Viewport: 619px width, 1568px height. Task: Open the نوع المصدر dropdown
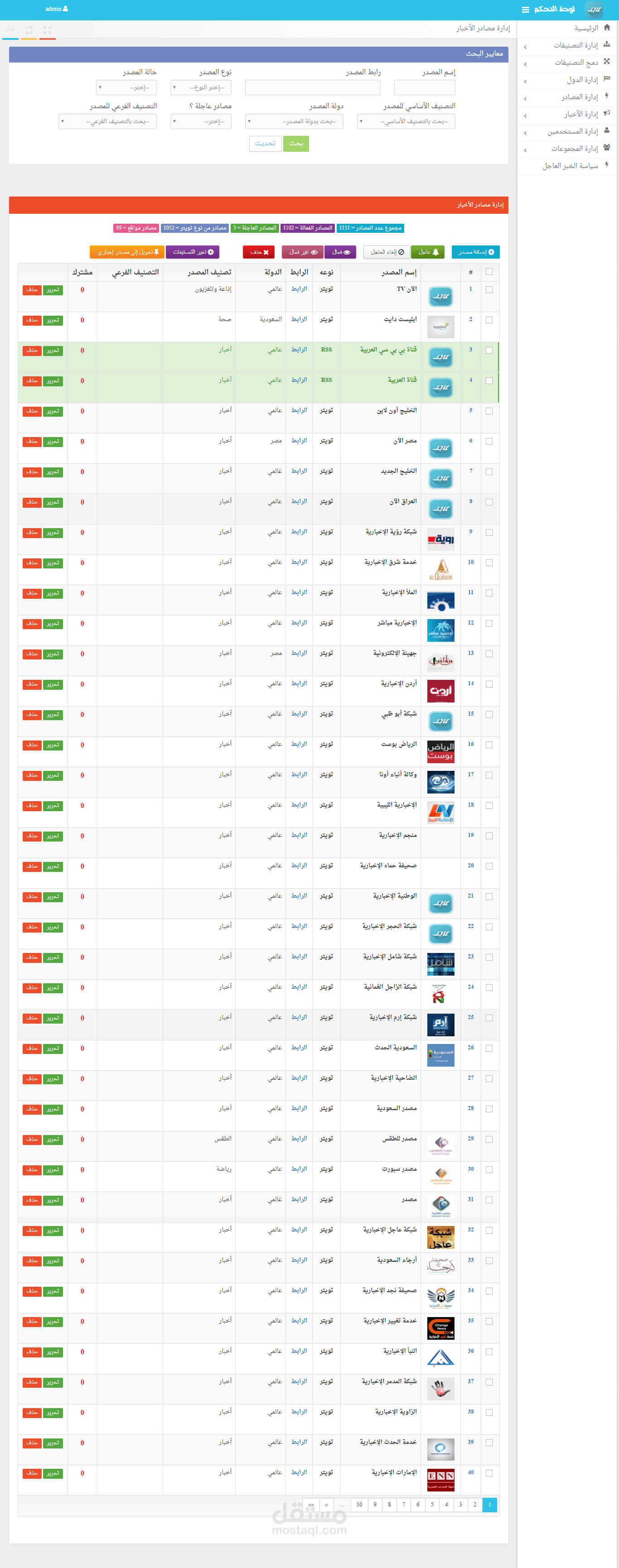[x=201, y=88]
